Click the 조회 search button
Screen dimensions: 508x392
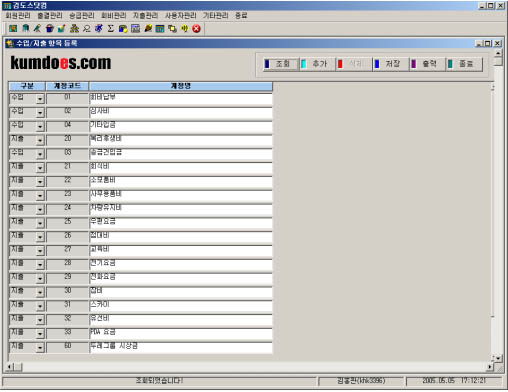pos(280,64)
